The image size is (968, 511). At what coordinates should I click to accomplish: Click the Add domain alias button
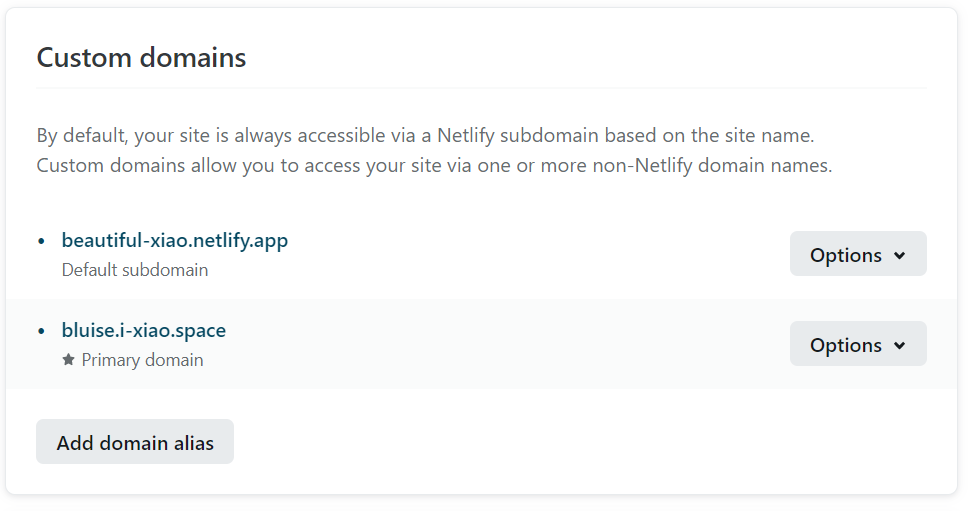coord(135,442)
